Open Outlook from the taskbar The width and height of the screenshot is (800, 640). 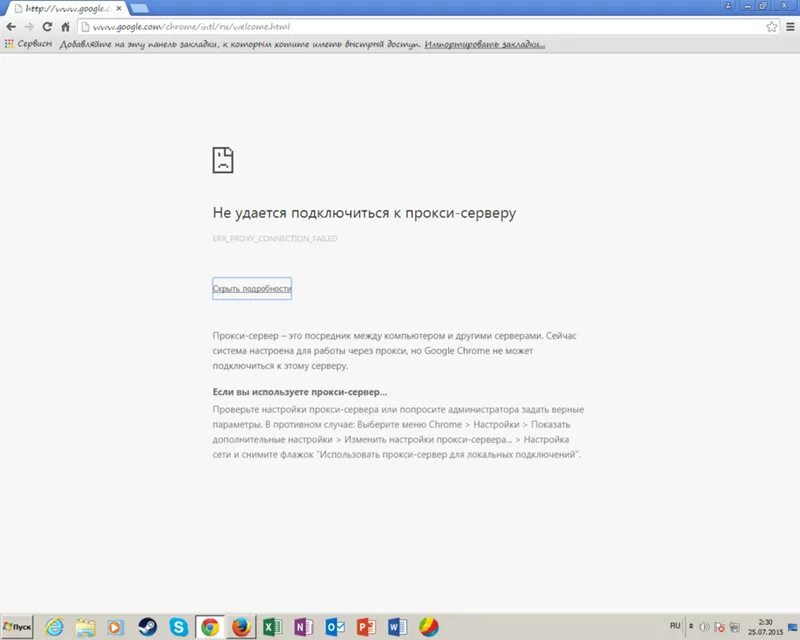(x=335, y=627)
